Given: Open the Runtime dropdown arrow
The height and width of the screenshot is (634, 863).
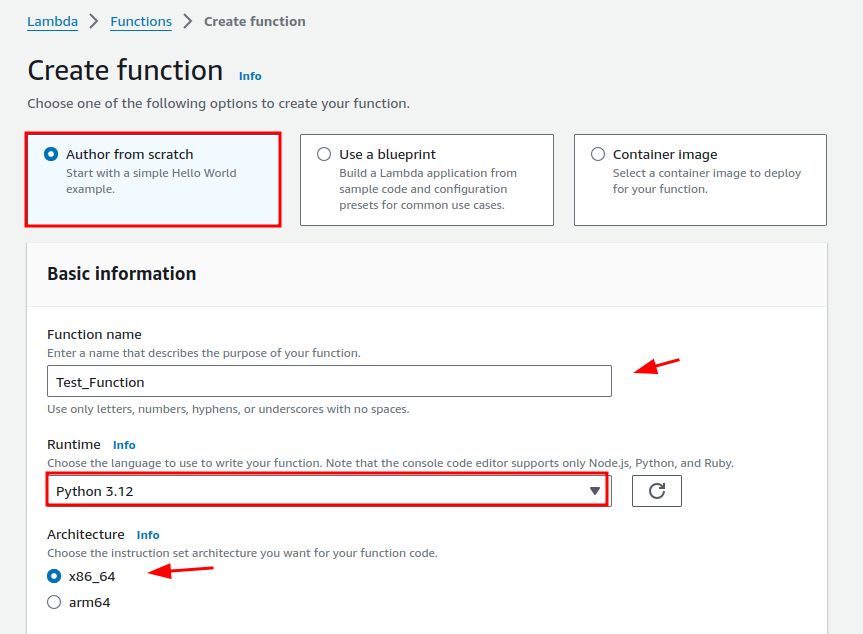Looking at the screenshot, I should [x=594, y=491].
